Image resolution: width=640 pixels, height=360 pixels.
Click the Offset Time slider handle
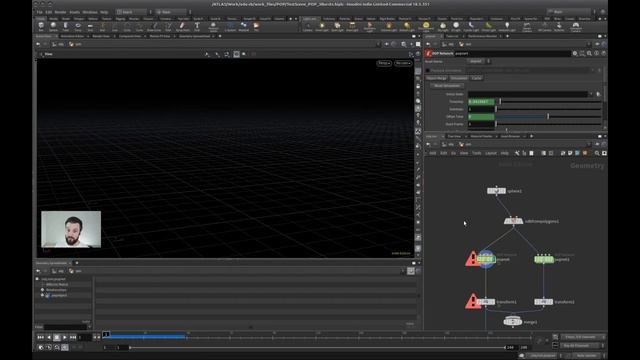click(548, 117)
